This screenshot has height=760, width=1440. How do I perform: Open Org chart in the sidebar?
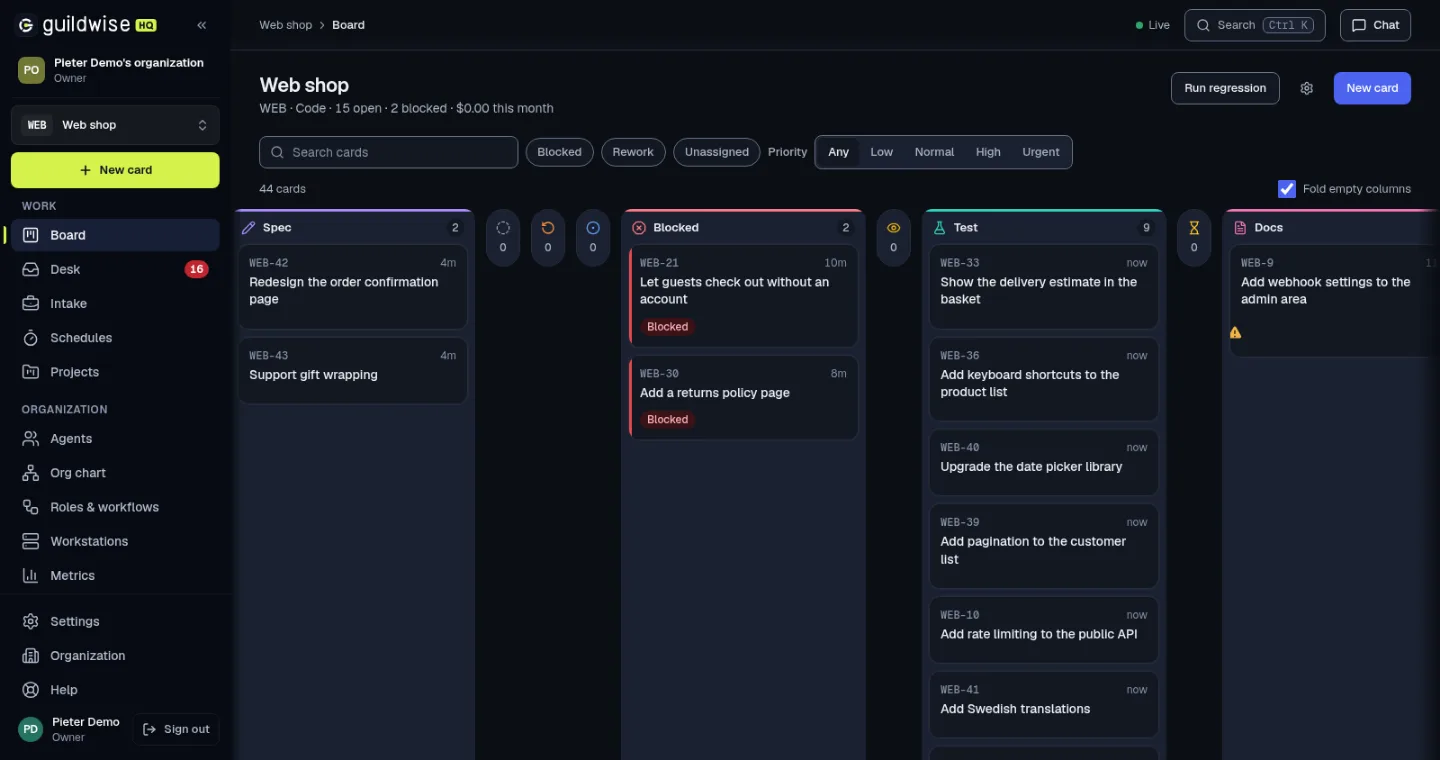115,472
